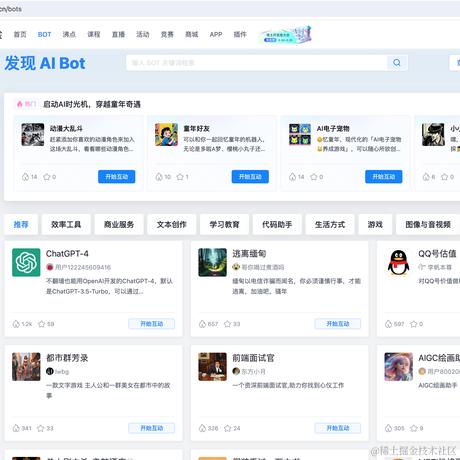The width and height of the screenshot is (460, 460).
Task: Start interaction with 逃离缅甸 bot
Action: (x=338, y=324)
